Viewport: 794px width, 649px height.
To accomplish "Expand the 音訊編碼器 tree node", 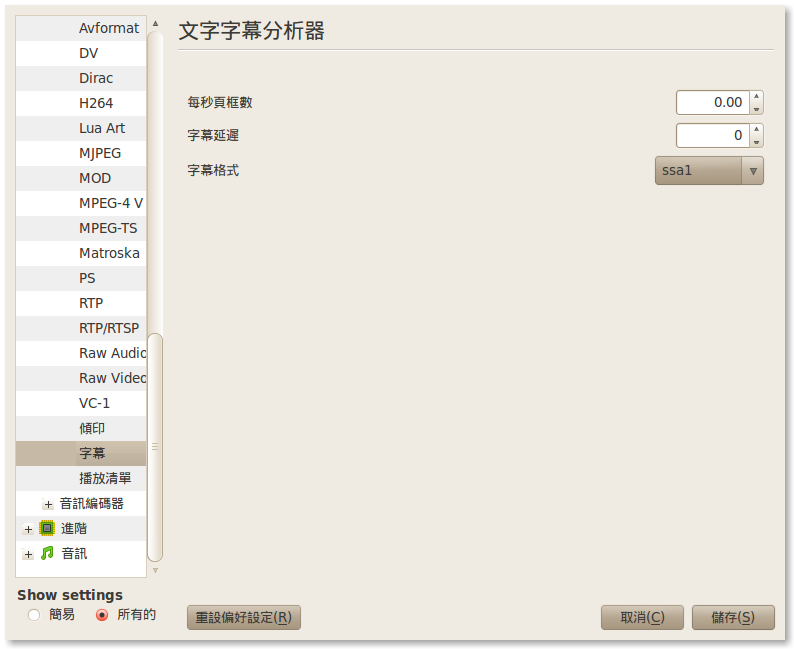I will (48, 504).
